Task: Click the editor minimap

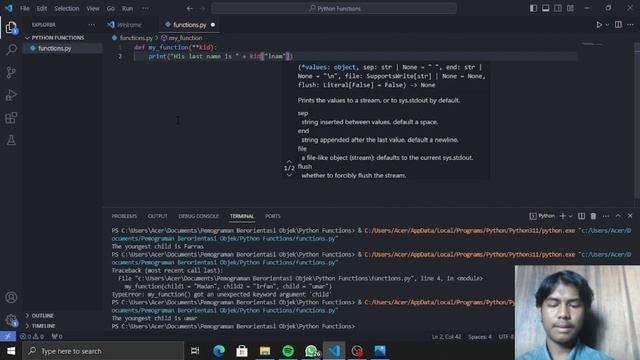Action: click(593, 44)
